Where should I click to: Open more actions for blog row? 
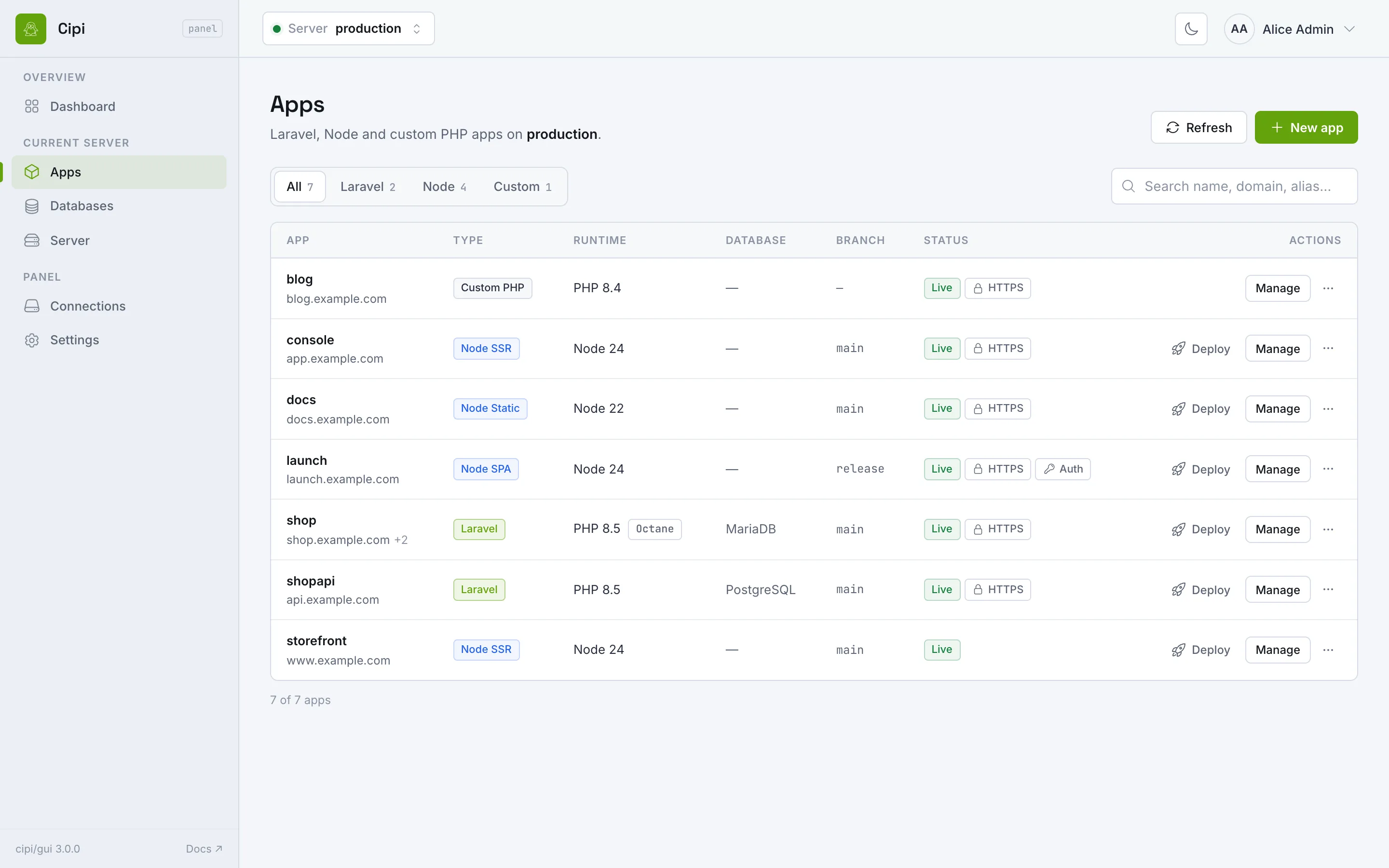(1328, 288)
